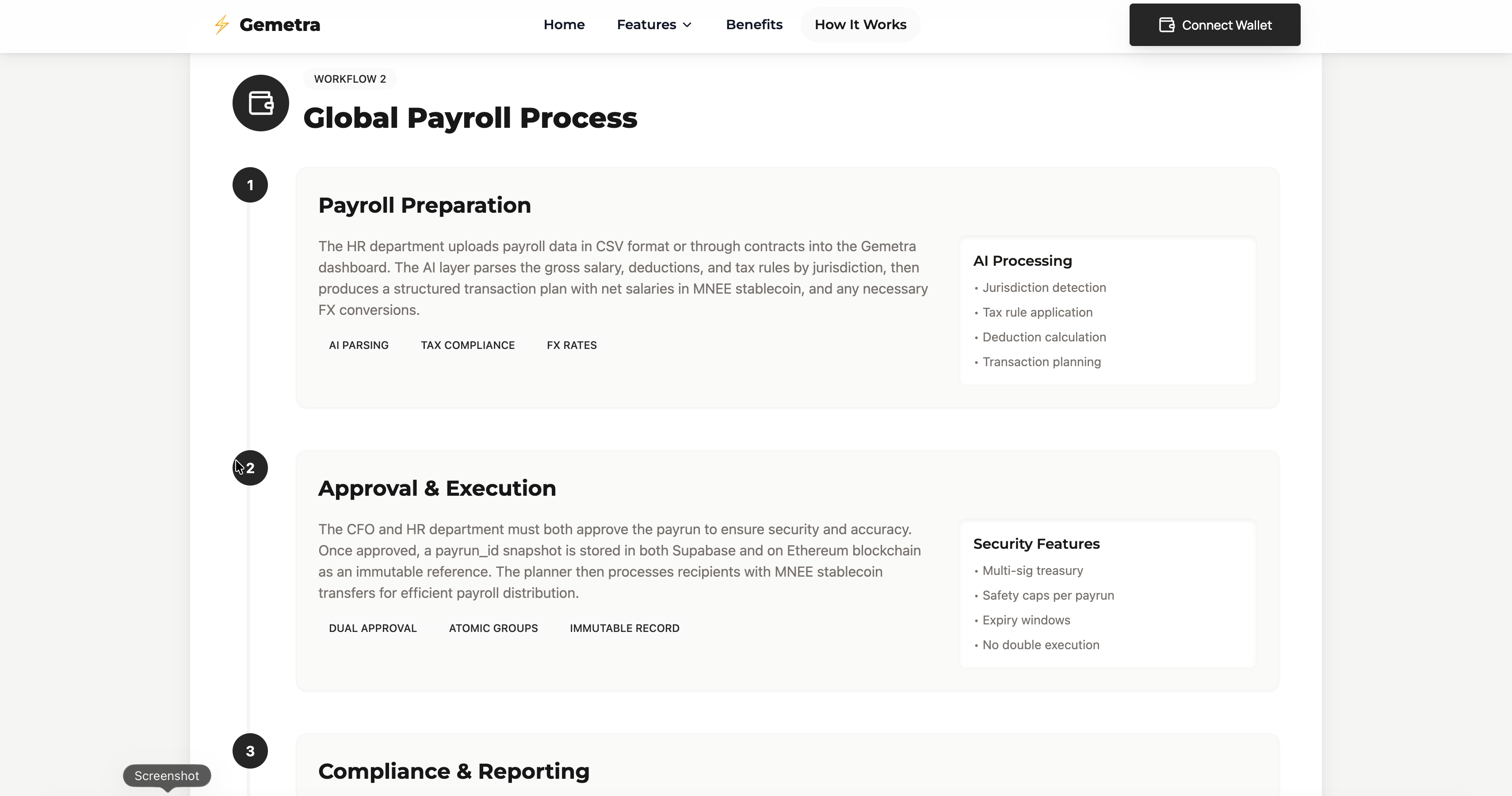Image resolution: width=1512 pixels, height=796 pixels.
Task: Click the WORKFLOW 2 badge
Action: tap(350, 79)
